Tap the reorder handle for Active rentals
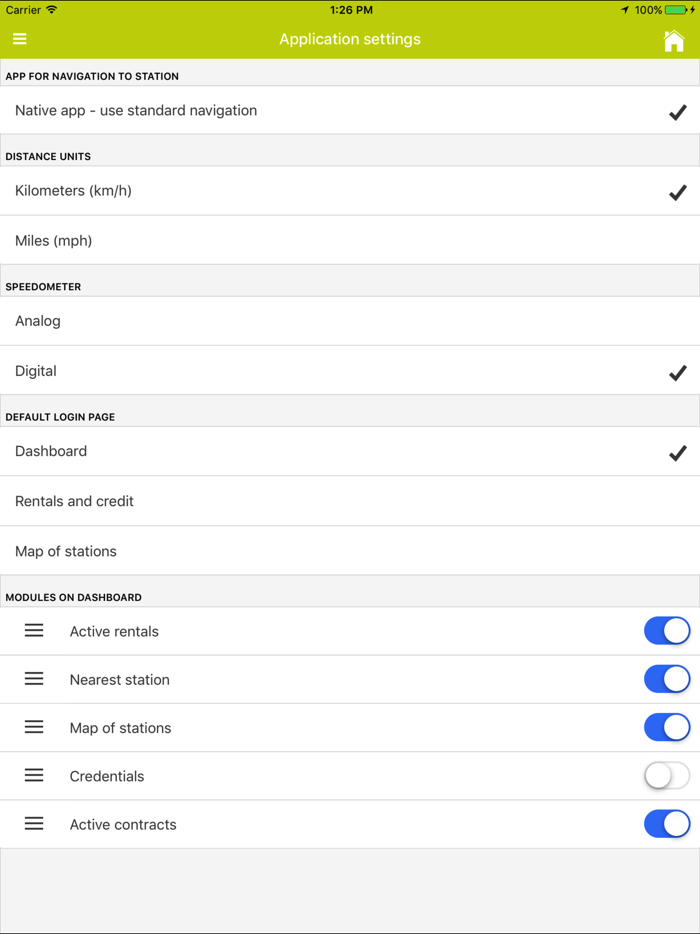 click(x=33, y=630)
